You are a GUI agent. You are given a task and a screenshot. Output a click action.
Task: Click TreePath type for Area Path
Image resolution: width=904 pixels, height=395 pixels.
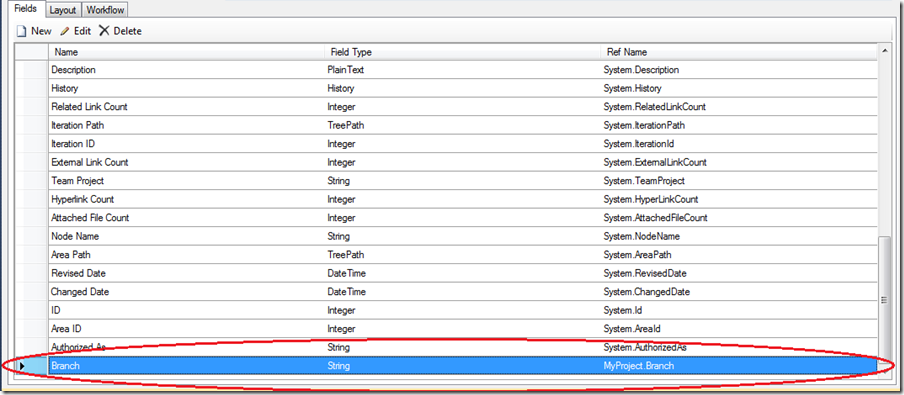[462, 254]
